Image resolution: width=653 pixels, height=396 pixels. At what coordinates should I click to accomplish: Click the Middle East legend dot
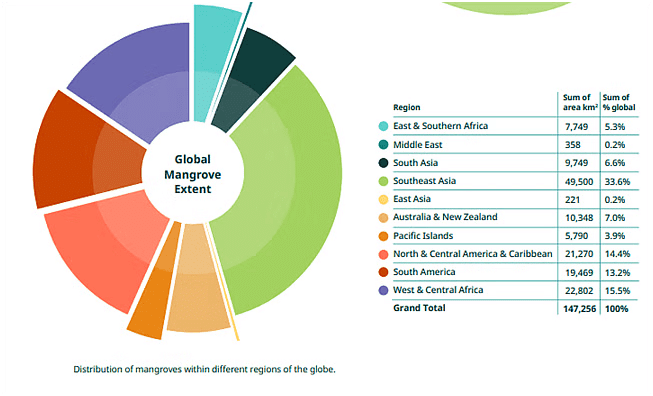(x=383, y=144)
